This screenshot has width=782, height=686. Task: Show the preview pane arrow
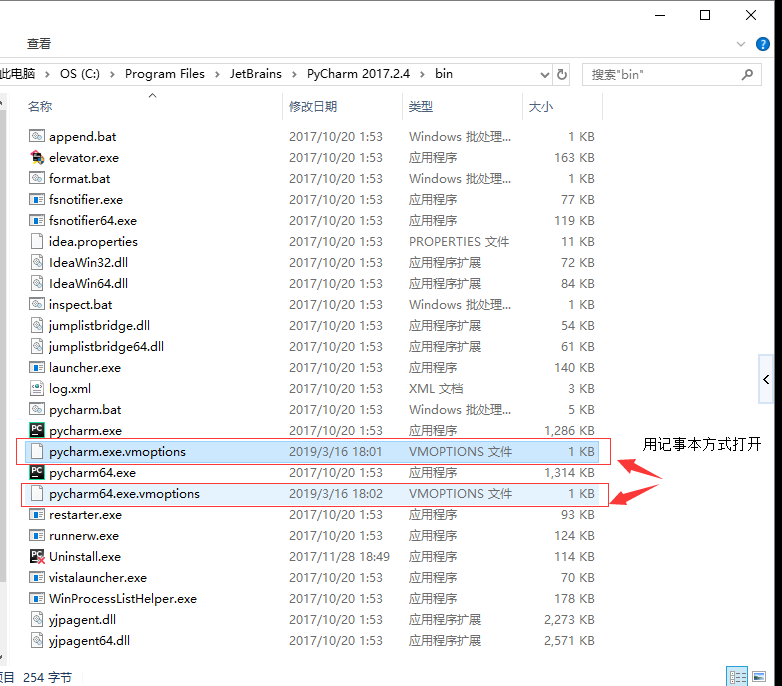tap(766, 379)
